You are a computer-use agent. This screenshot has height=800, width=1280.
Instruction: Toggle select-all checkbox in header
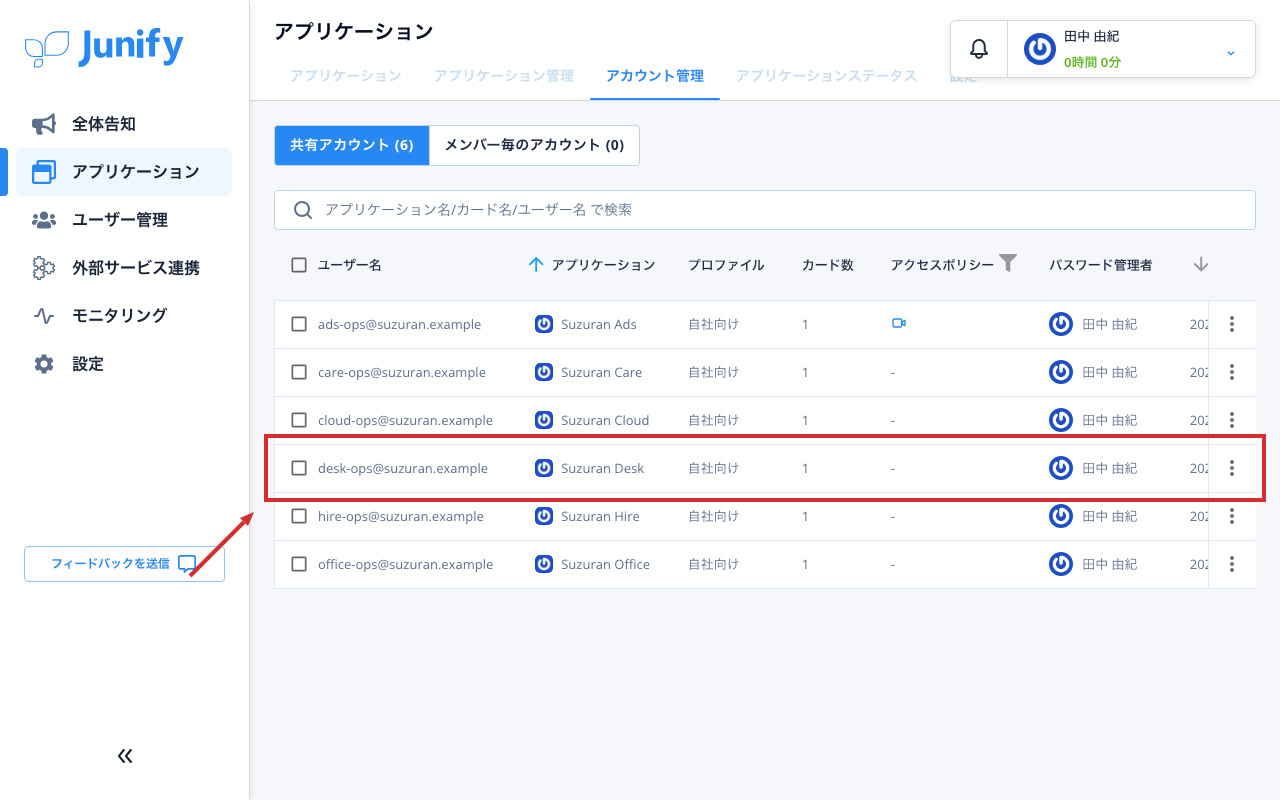click(x=299, y=265)
